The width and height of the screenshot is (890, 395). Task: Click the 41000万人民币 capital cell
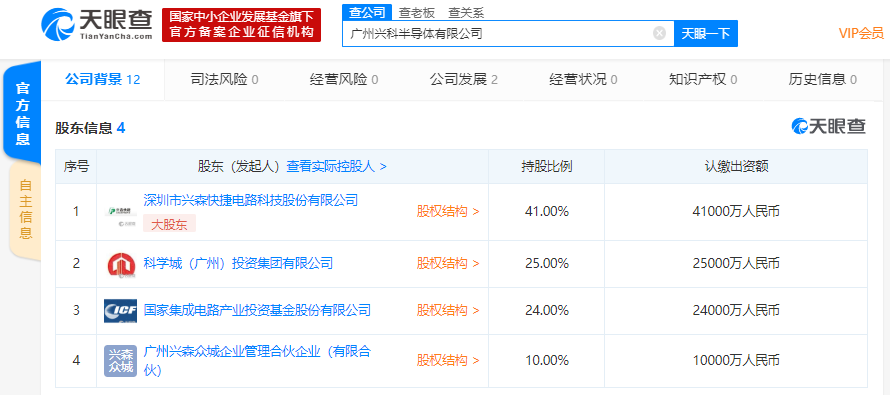coord(736,212)
